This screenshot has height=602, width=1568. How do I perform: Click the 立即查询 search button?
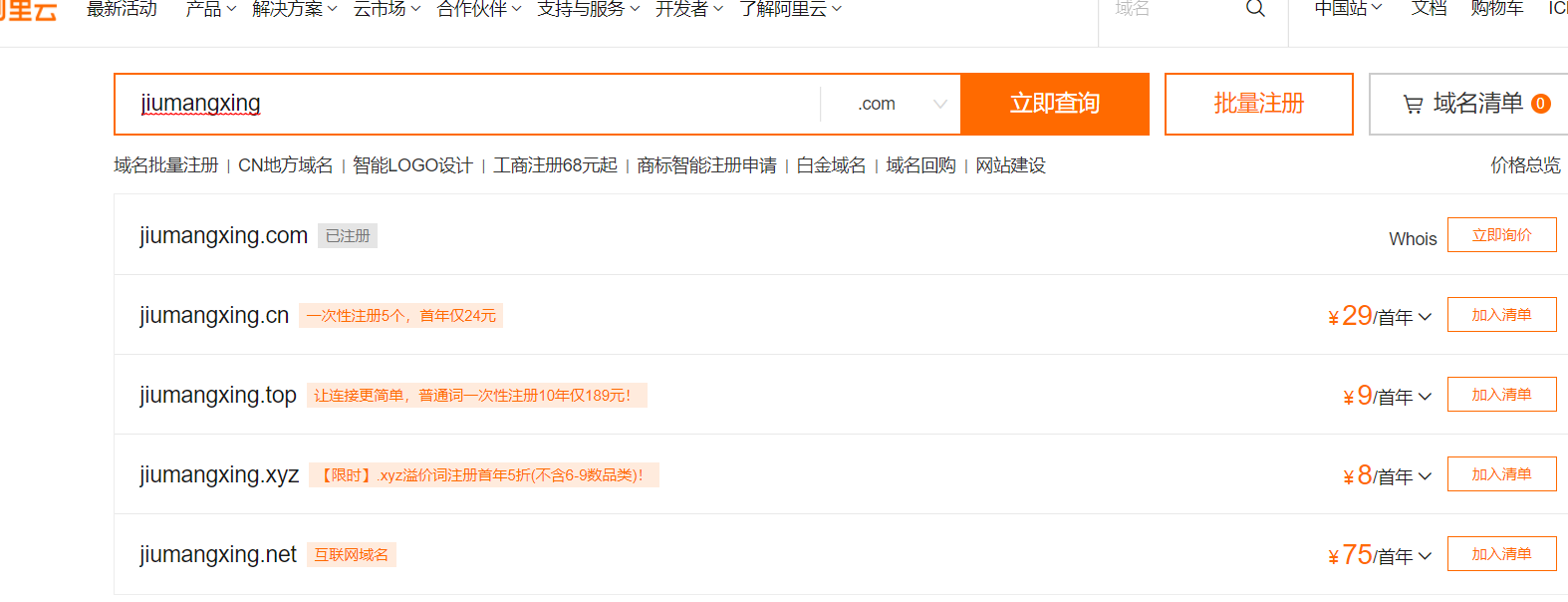point(1055,104)
